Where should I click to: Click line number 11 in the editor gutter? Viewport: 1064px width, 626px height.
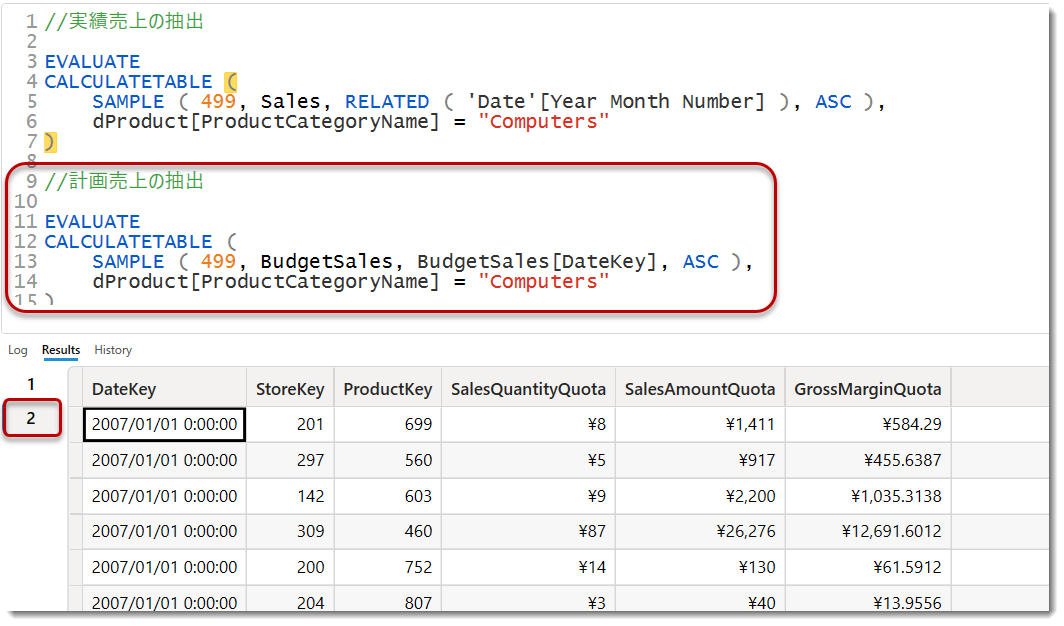26,222
